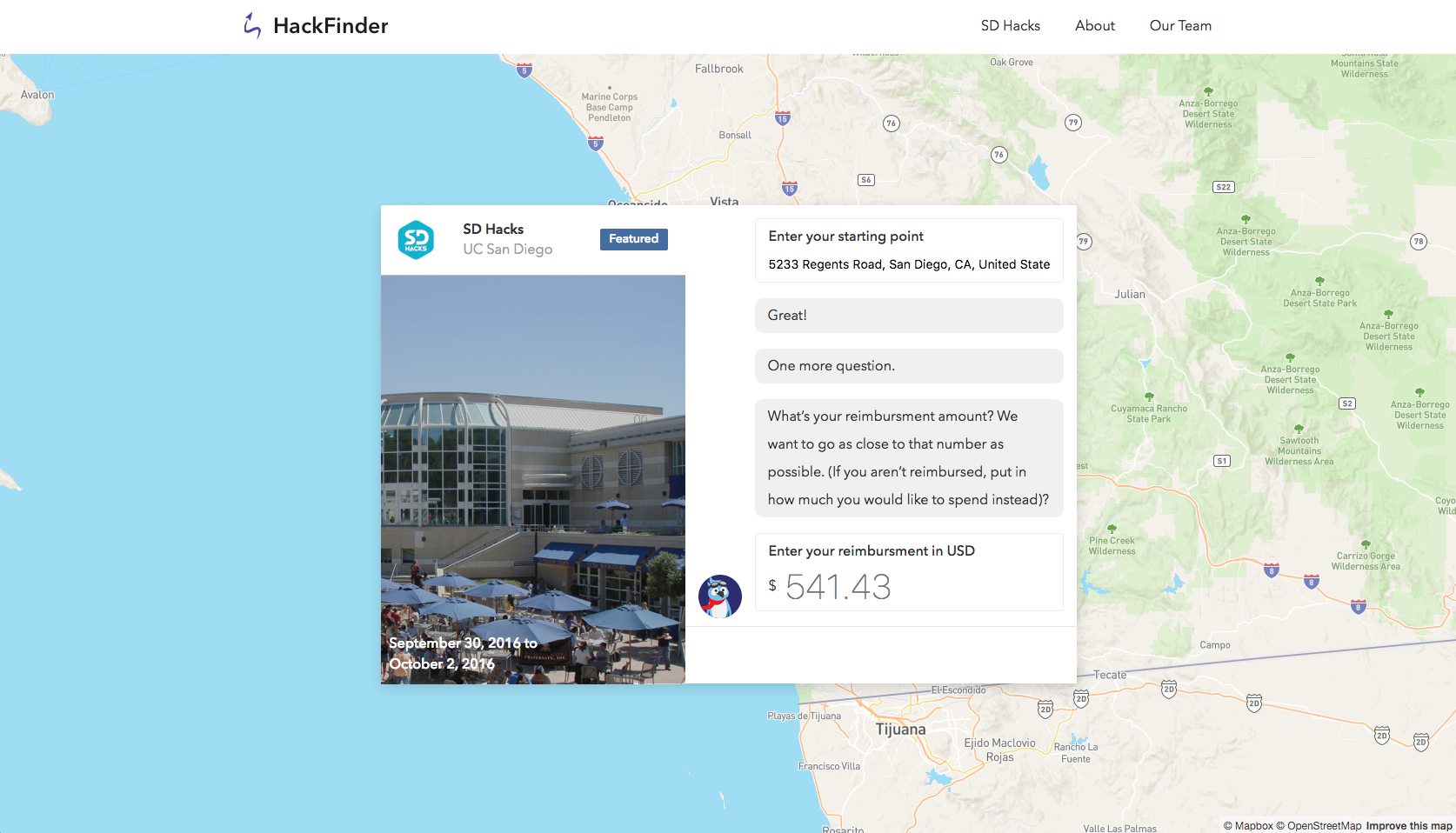
Task: Click Carrizo Gorge Wilderness Area label
Action: 1366,562
